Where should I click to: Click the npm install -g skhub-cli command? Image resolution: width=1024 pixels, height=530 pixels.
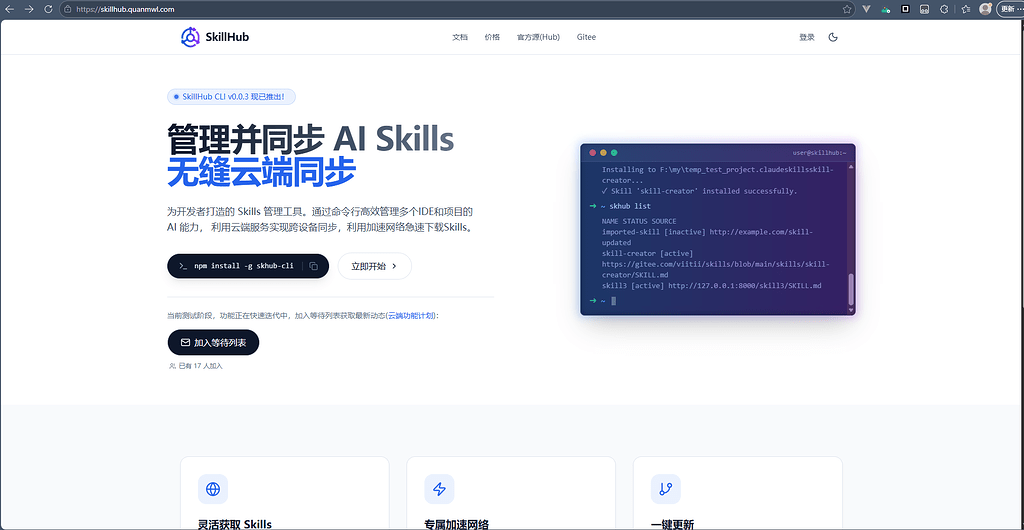coord(244,266)
